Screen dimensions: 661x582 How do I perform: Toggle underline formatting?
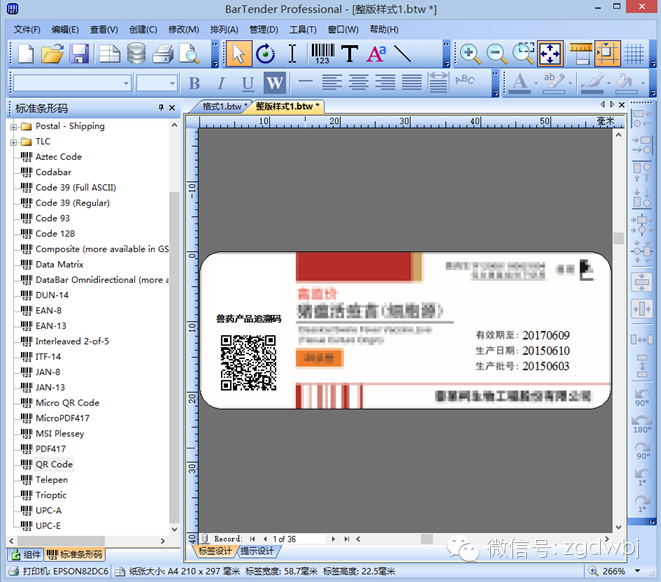(248, 83)
